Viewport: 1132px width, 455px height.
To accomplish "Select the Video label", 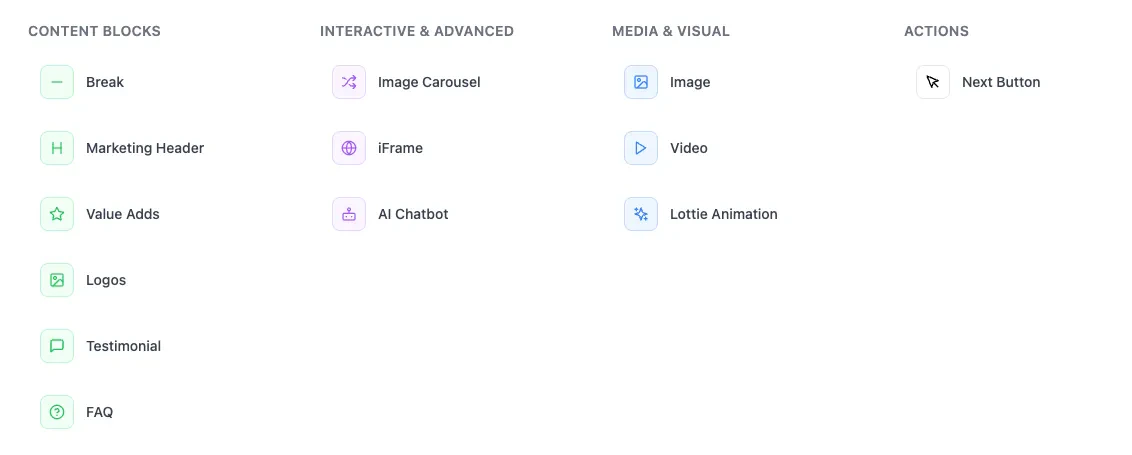I will 689,148.
